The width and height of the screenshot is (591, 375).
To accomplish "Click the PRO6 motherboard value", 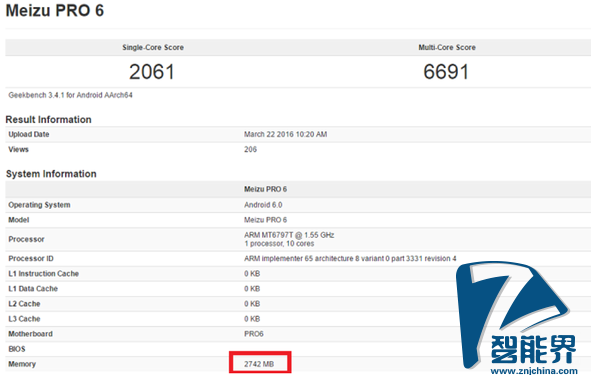I will 254,334.
